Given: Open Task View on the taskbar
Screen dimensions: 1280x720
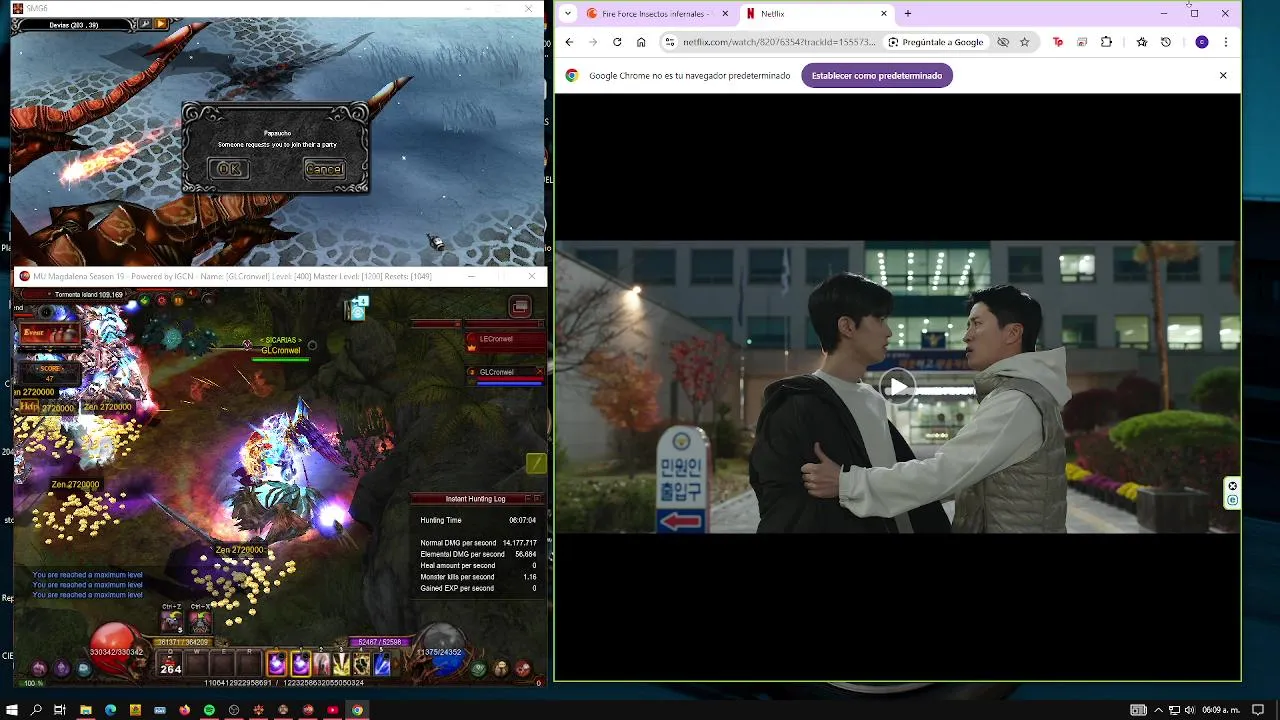Looking at the screenshot, I should tap(60, 710).
